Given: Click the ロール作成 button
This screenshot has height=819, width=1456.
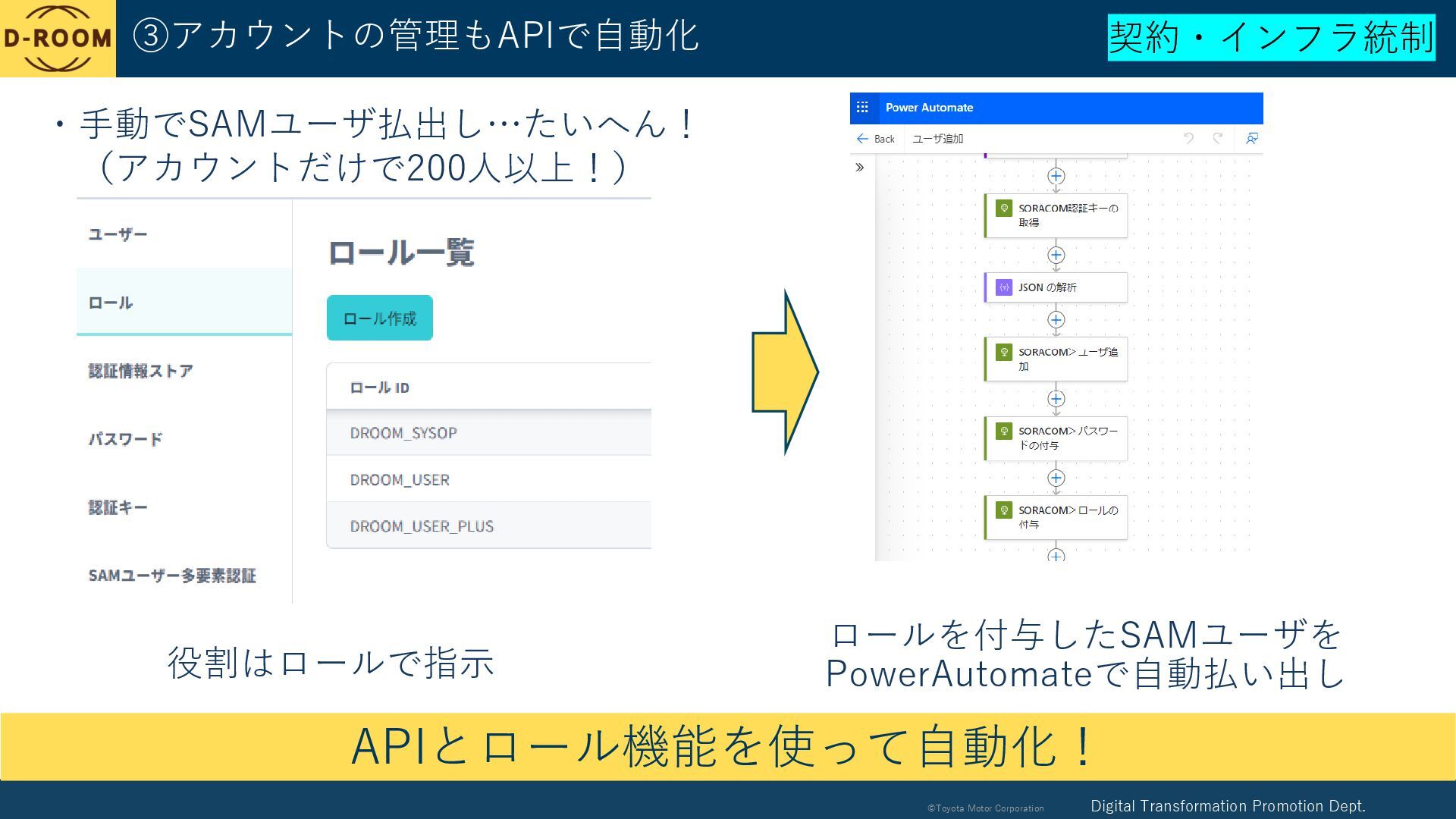Looking at the screenshot, I should pos(380,318).
